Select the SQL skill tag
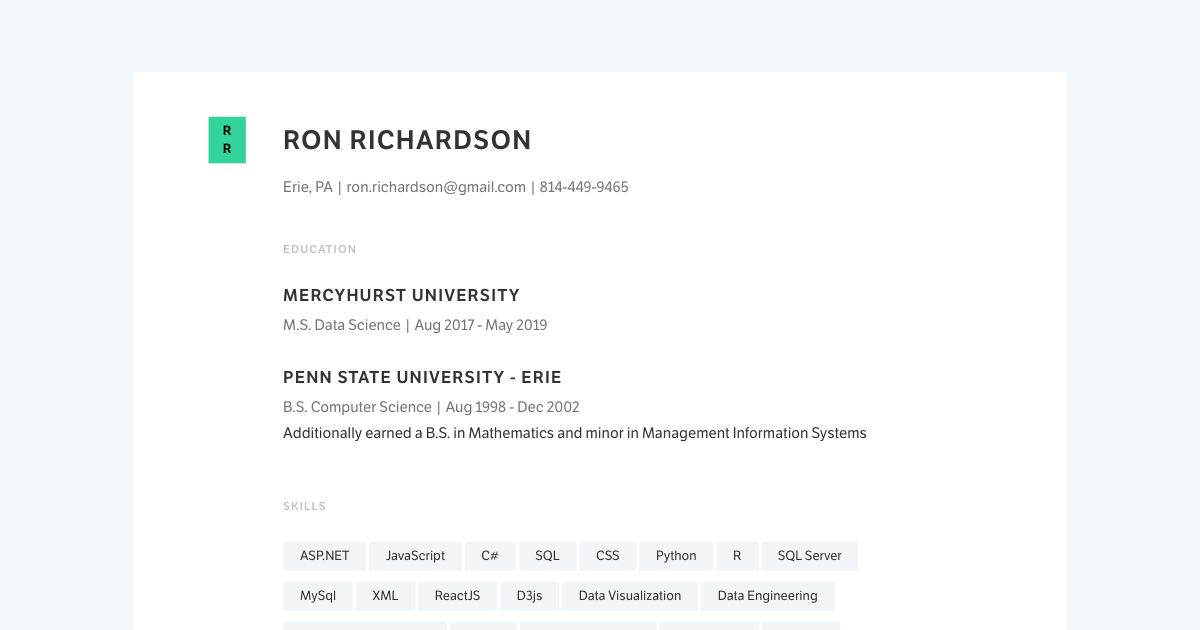This screenshot has height=630, width=1200. (x=547, y=556)
